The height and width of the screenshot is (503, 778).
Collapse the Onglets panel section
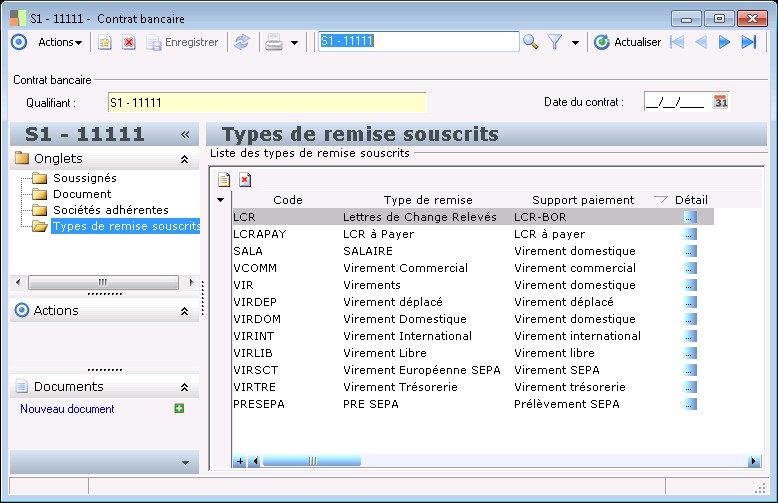pyautogui.click(x=184, y=159)
